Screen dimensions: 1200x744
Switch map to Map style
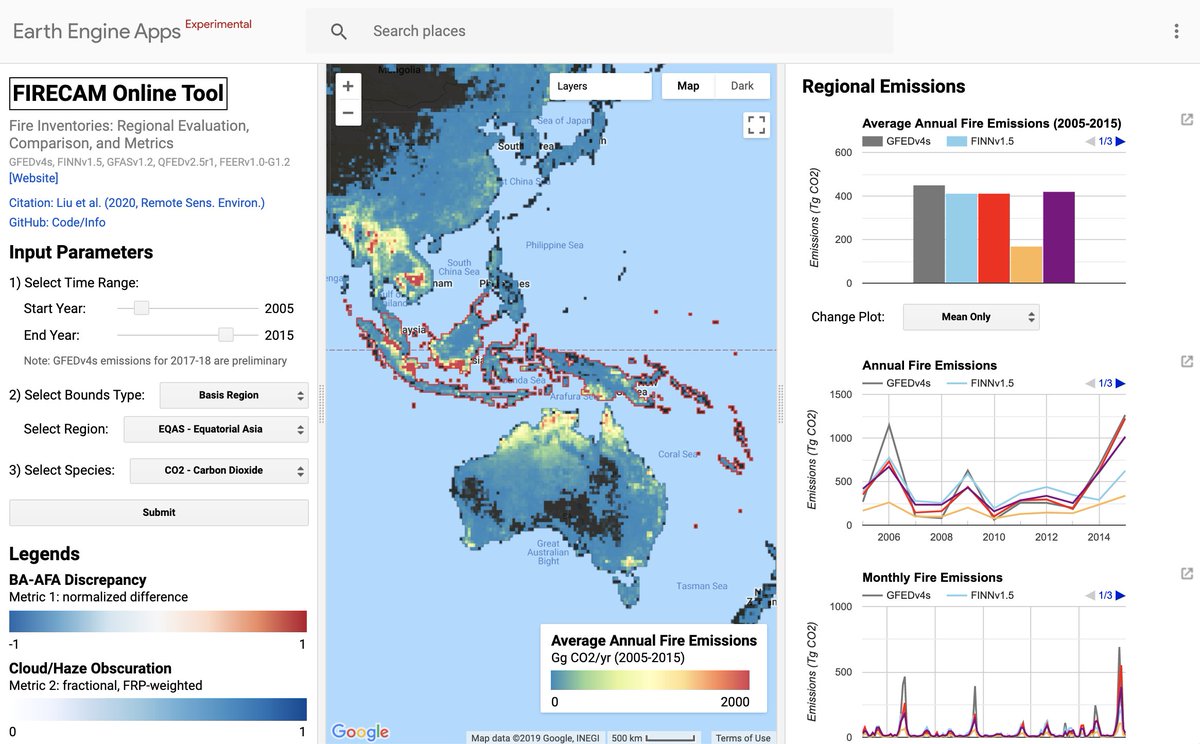(x=688, y=86)
